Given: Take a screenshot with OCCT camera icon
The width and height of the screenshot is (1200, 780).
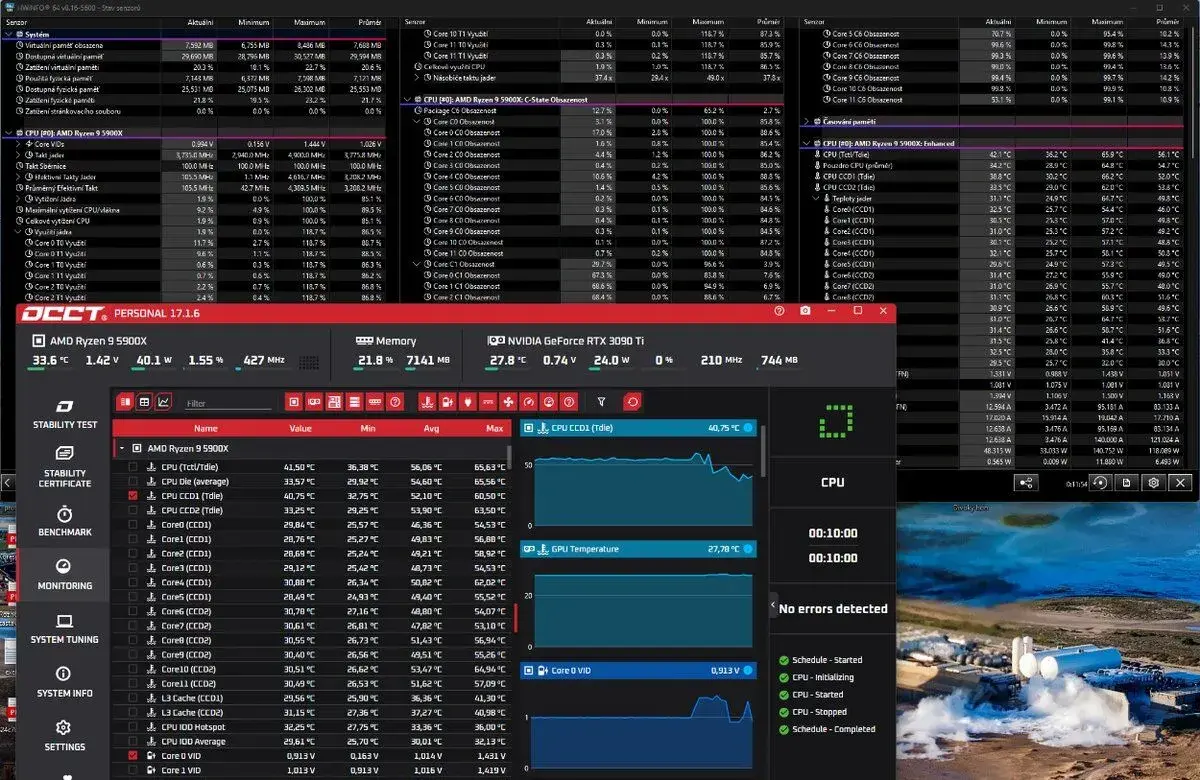Looking at the screenshot, I should (x=805, y=311).
